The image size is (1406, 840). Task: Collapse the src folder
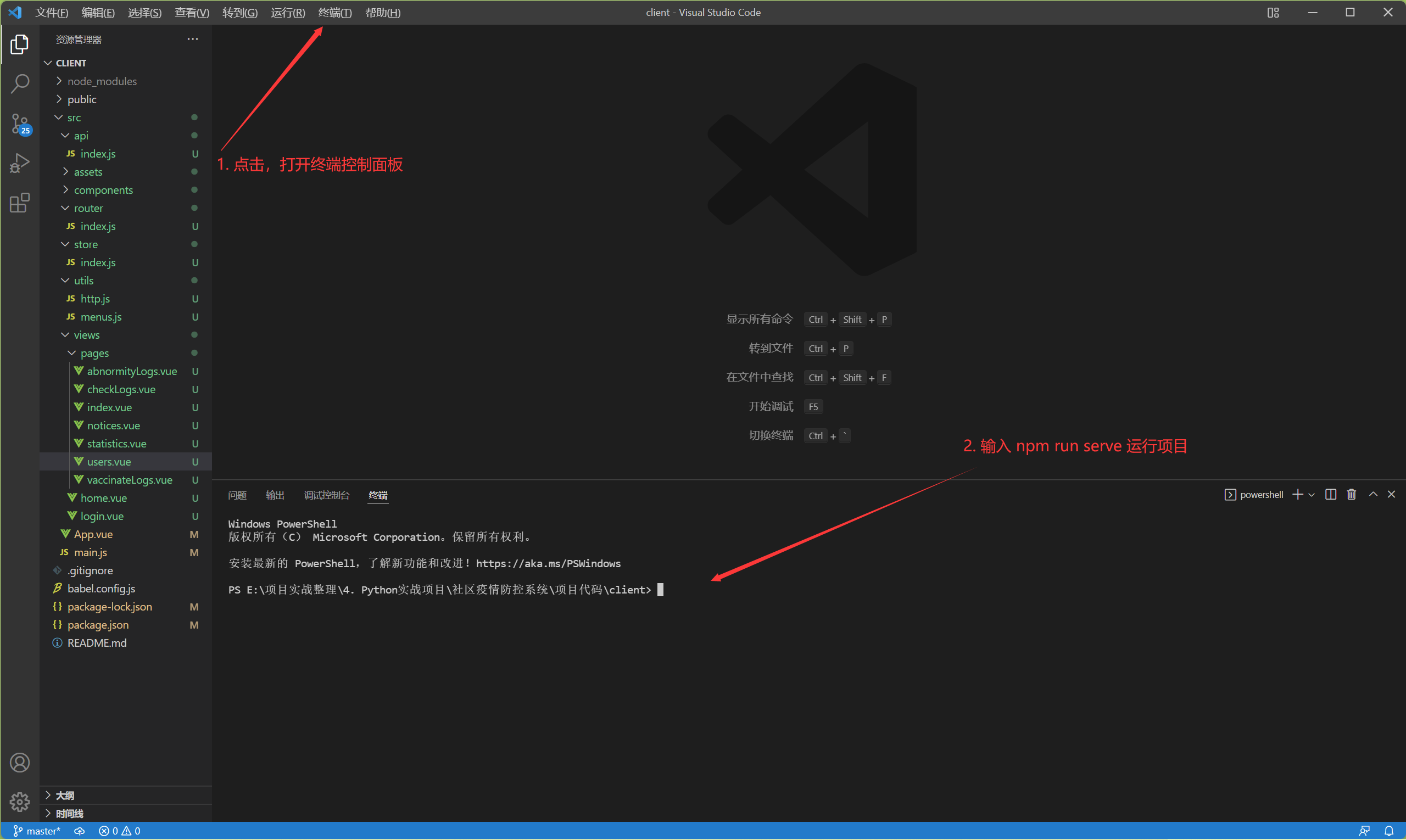pos(74,117)
